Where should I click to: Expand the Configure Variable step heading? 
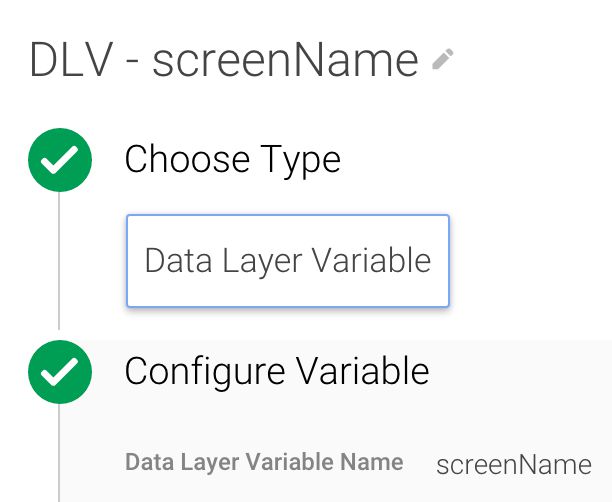(x=277, y=371)
